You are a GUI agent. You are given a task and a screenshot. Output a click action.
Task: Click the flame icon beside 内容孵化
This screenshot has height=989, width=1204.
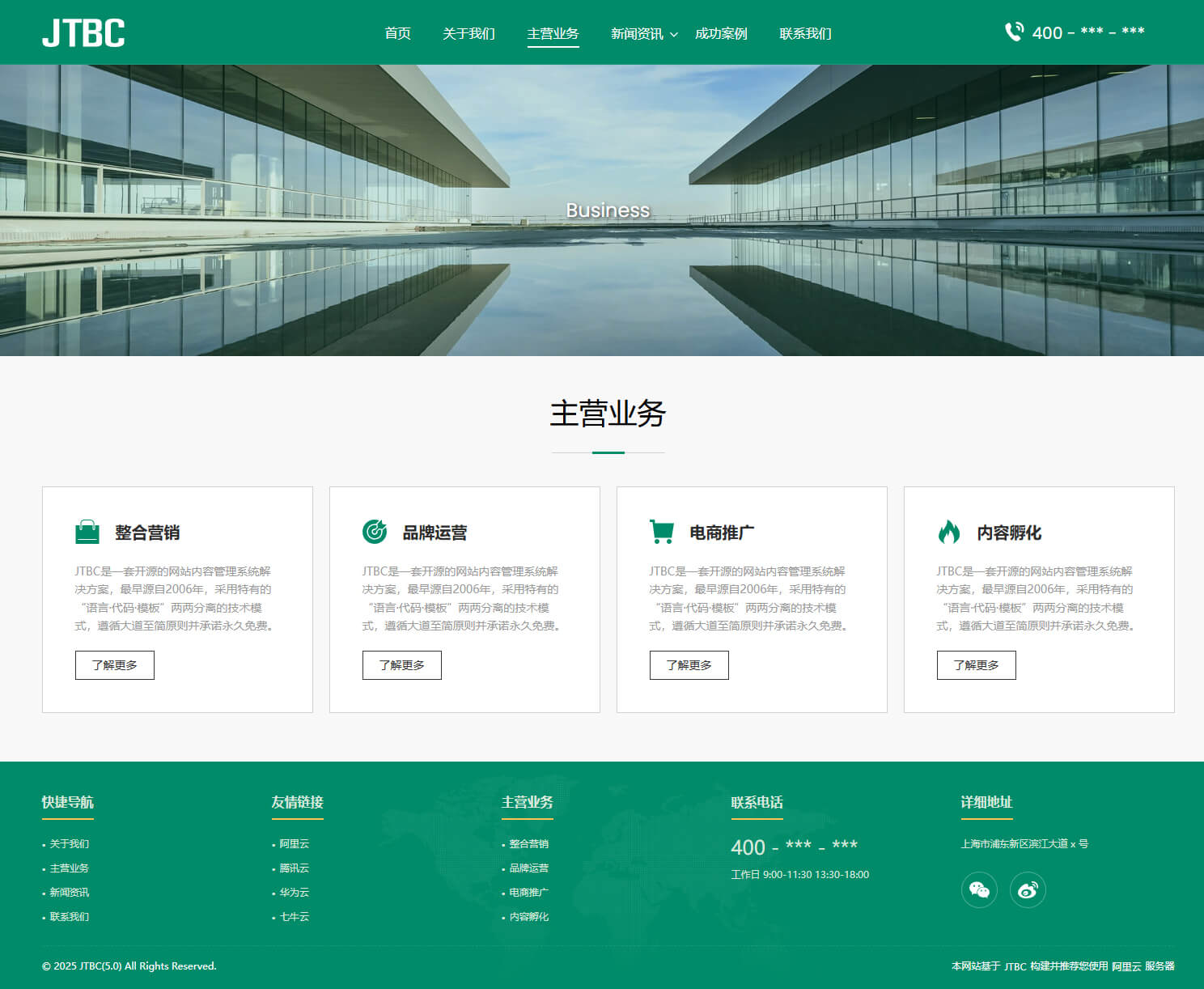(949, 532)
